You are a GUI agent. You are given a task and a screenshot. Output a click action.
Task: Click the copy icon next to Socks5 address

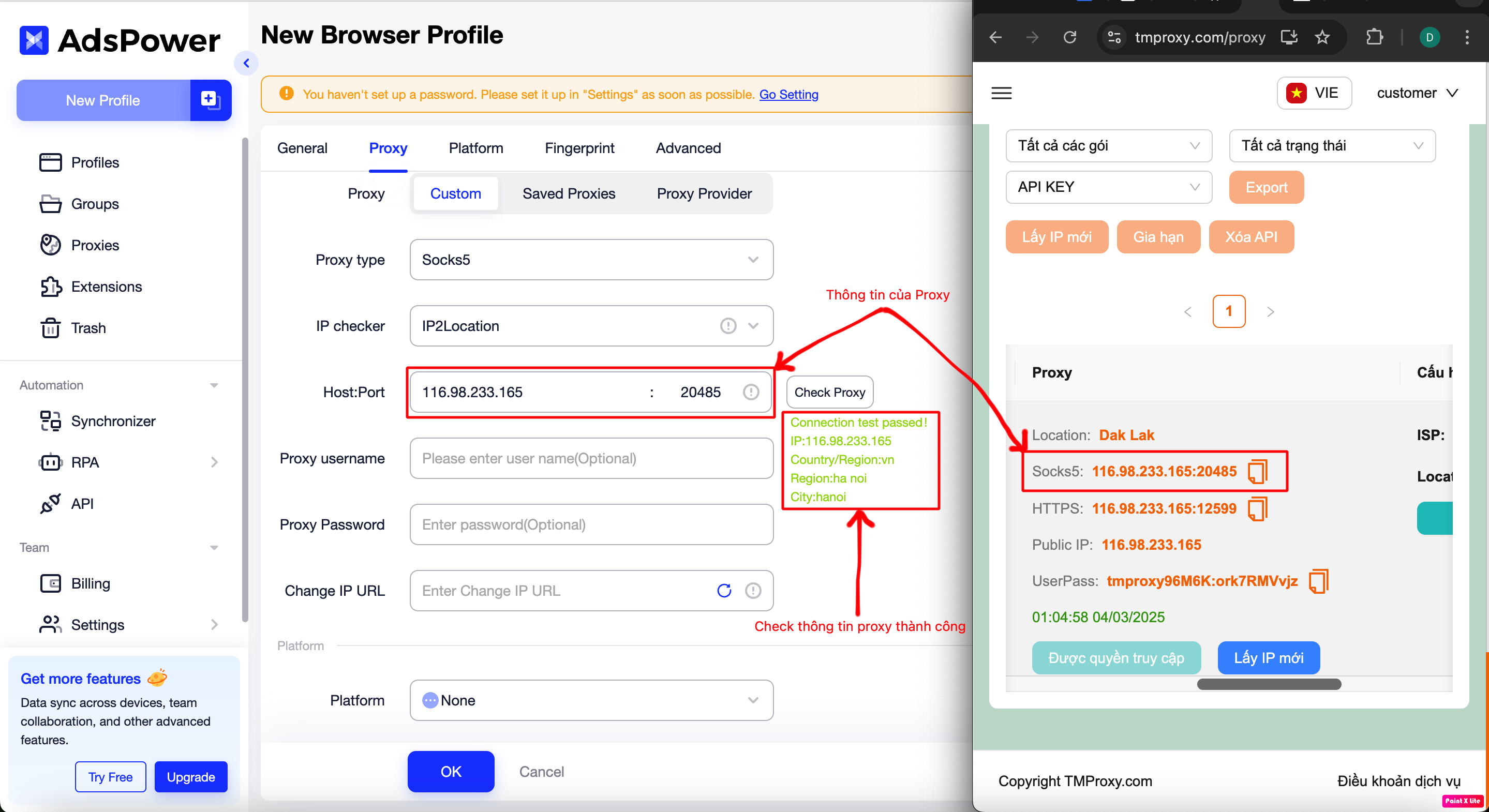1257,472
